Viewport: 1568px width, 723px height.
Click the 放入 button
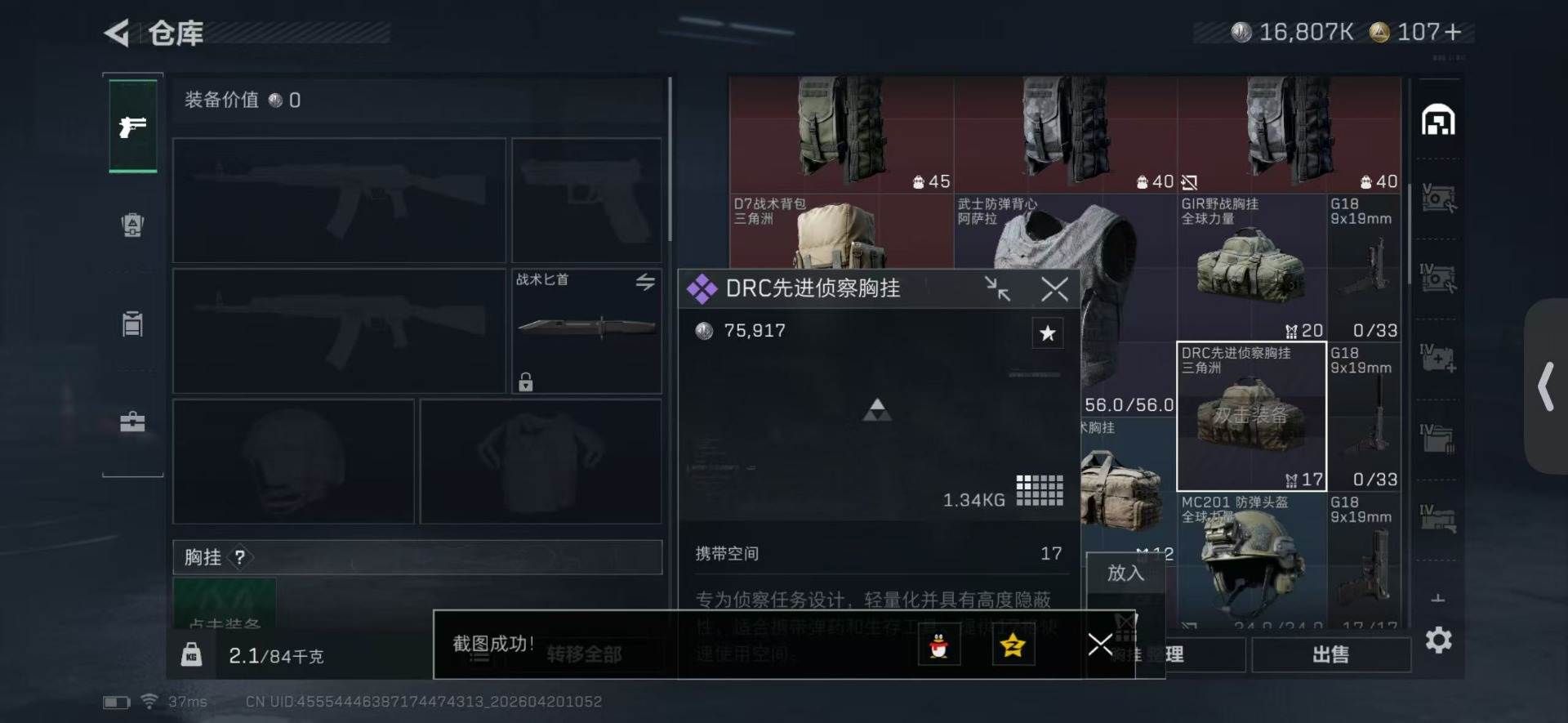click(x=1125, y=573)
